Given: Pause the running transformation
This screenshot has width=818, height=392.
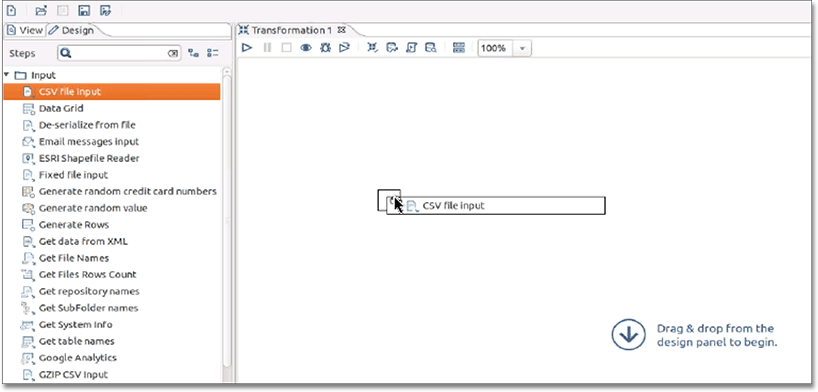Looking at the screenshot, I should click(x=267, y=48).
